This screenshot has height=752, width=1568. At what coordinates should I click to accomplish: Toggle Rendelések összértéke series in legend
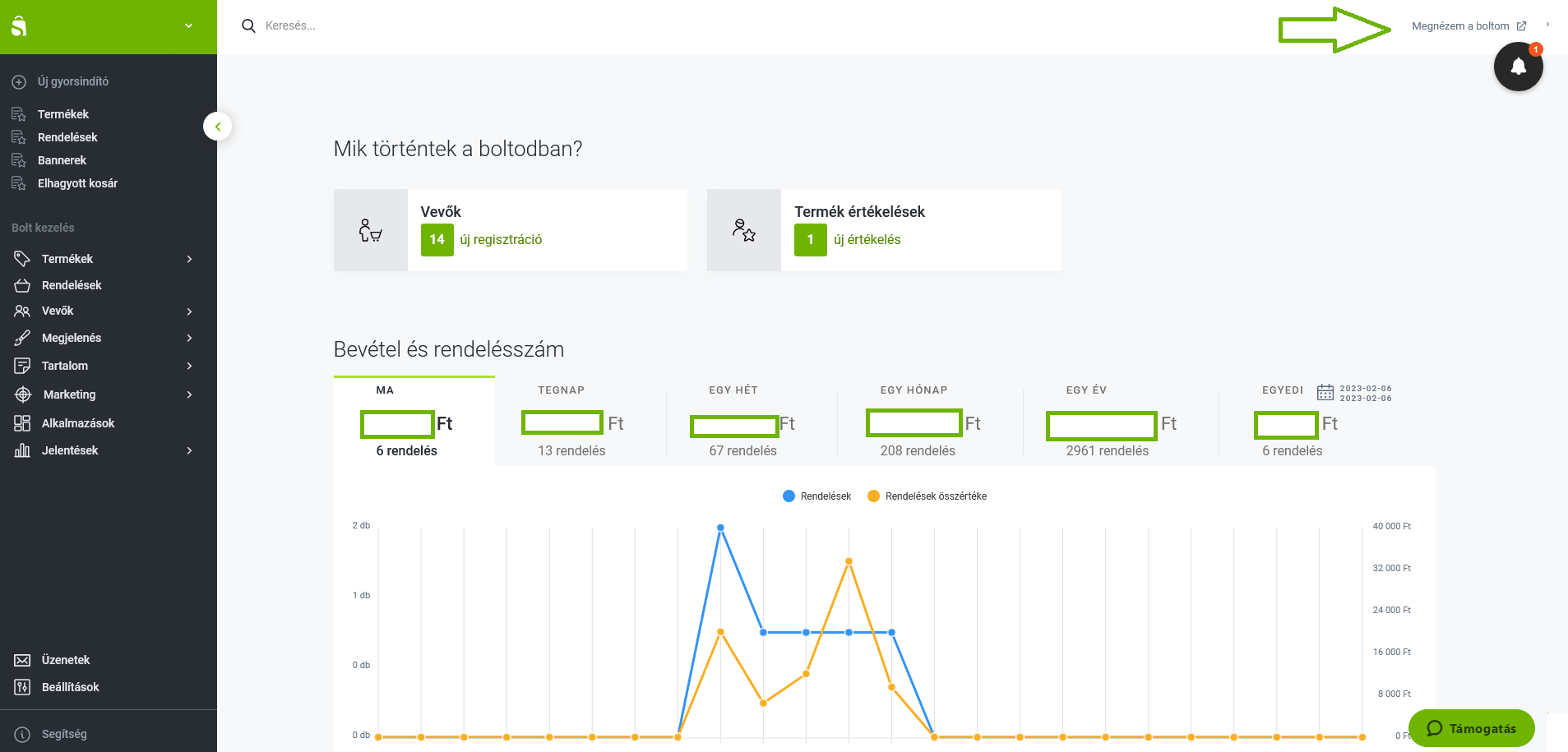[x=927, y=496]
